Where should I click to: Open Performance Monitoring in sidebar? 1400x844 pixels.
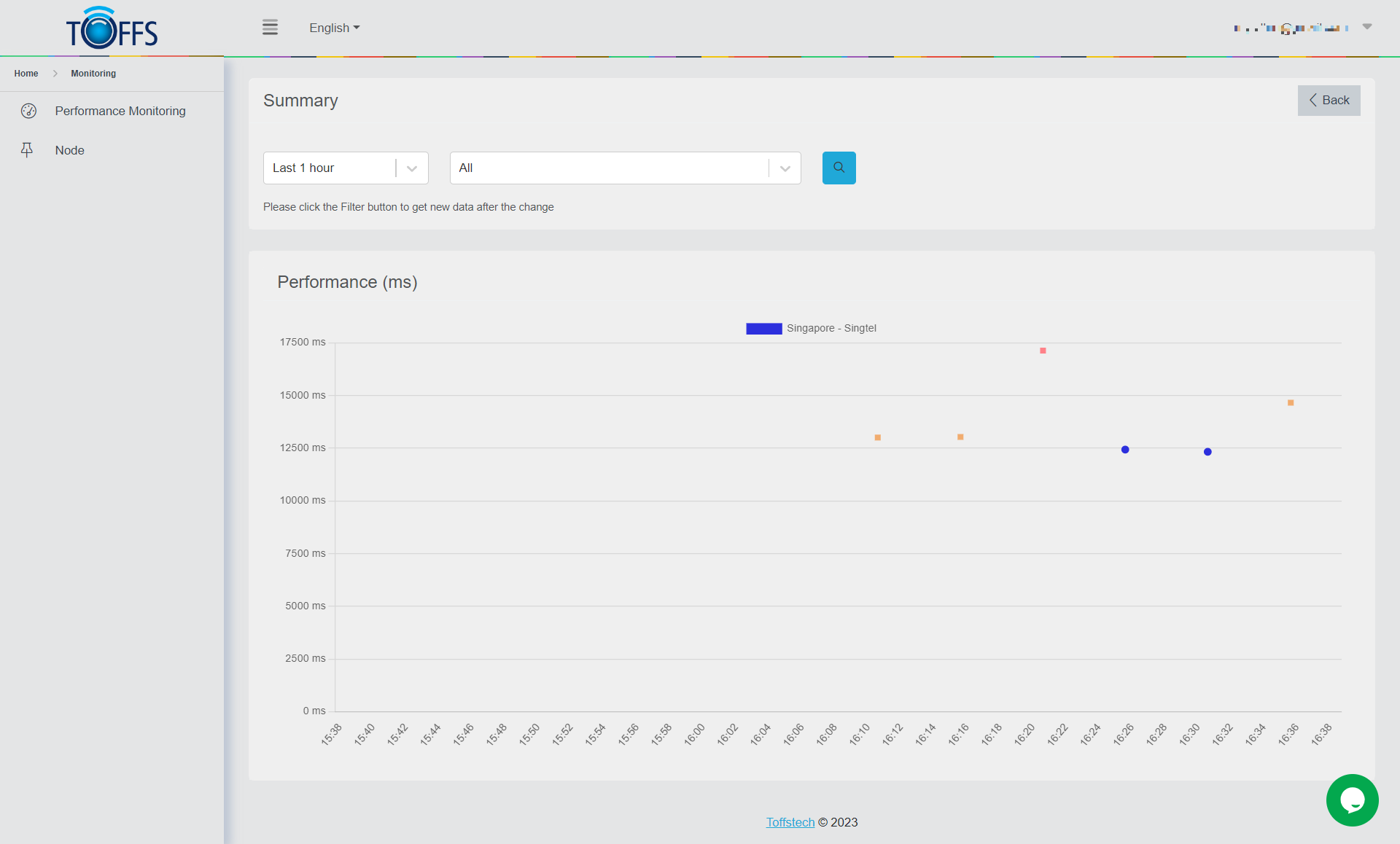point(120,111)
